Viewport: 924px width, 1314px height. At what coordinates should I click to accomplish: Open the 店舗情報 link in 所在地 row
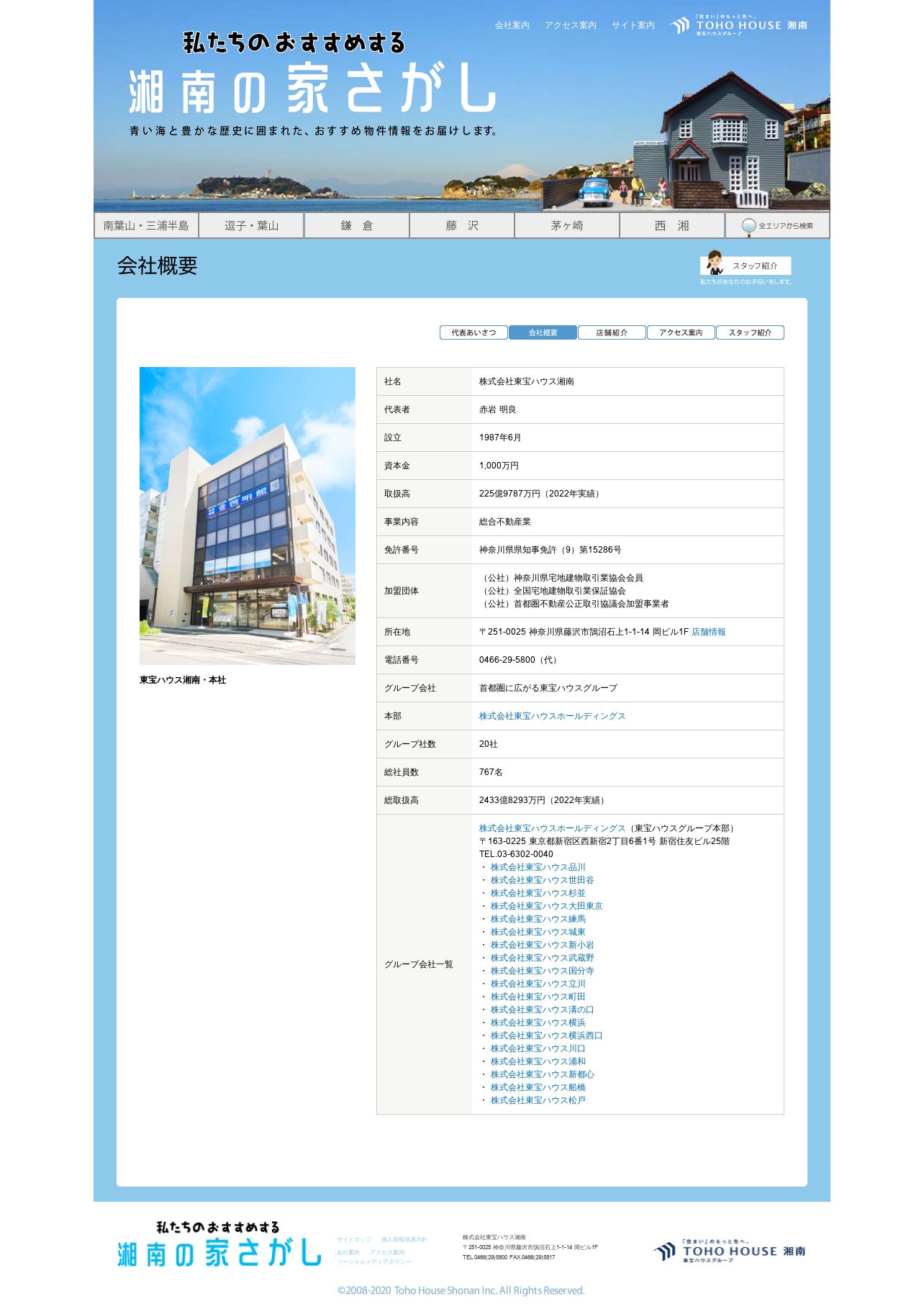[x=708, y=632]
